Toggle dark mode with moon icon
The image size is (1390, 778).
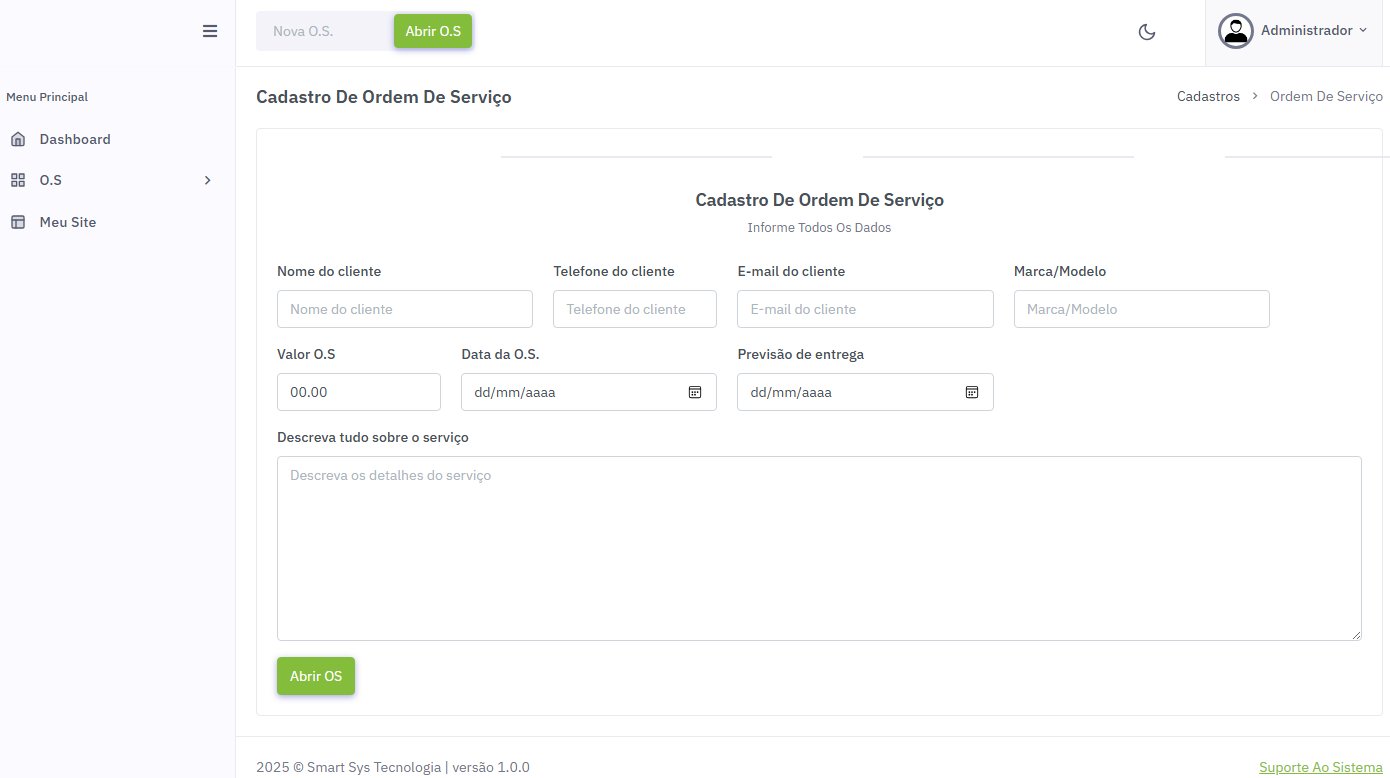1147,32
